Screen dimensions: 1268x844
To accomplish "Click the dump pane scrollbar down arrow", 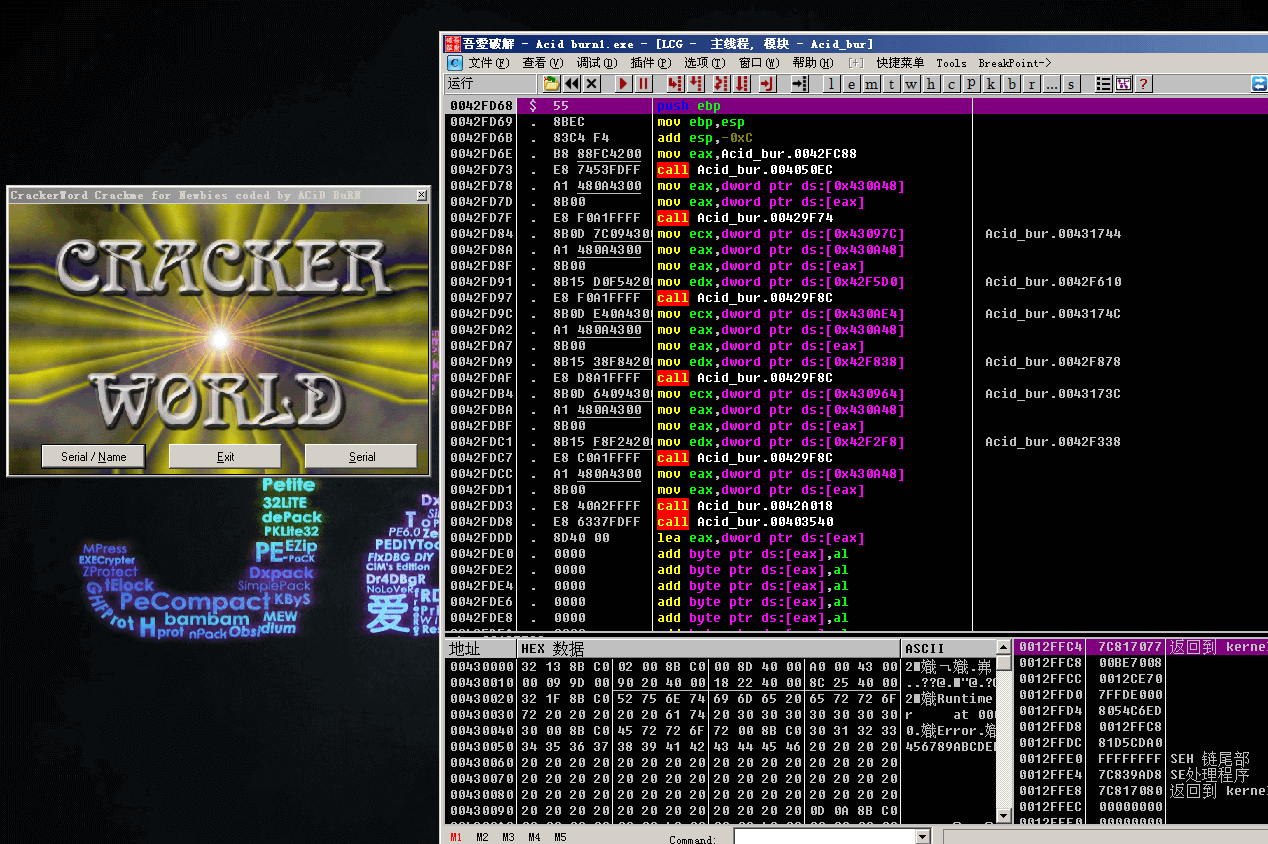I will click(1004, 816).
